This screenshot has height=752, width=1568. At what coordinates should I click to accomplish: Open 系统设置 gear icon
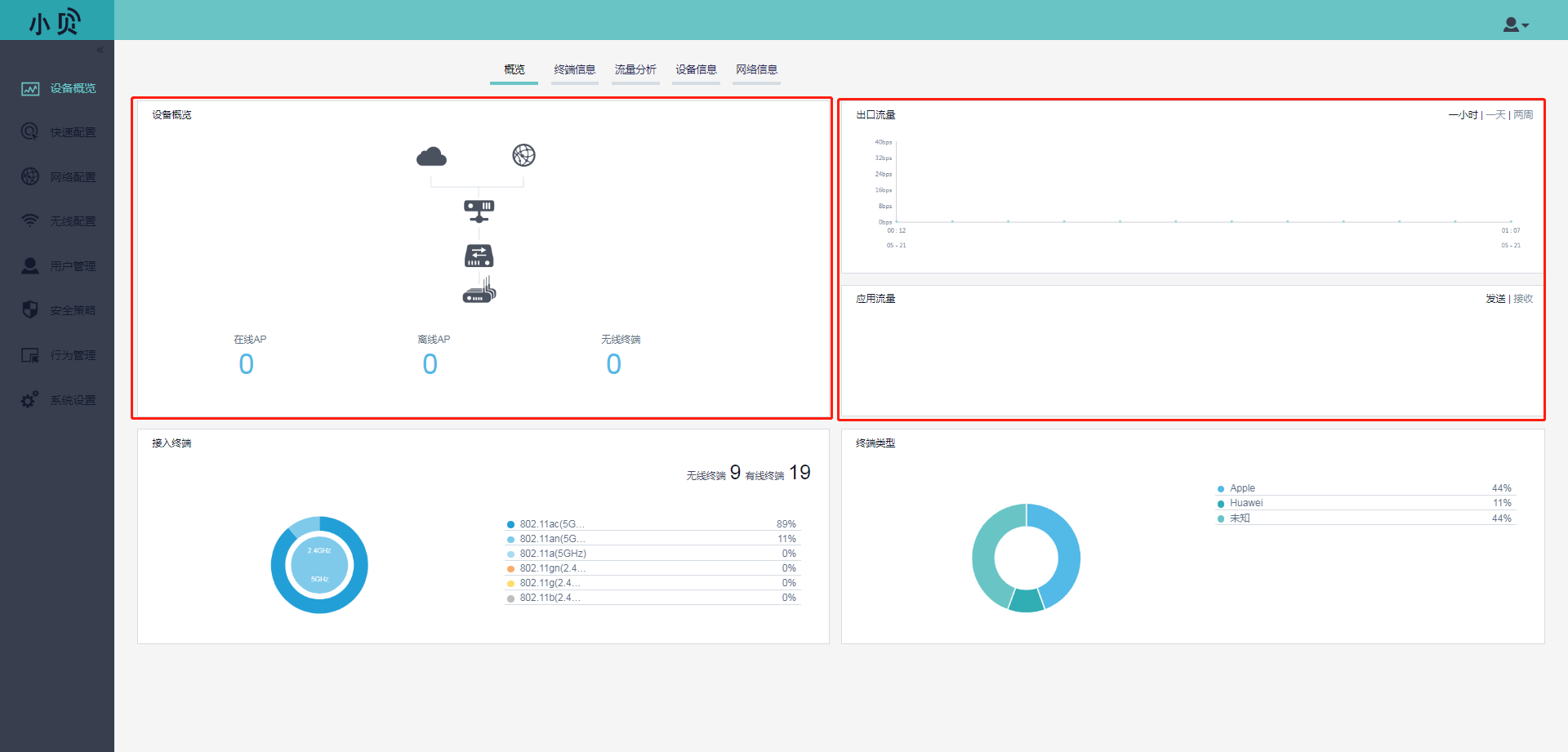click(x=30, y=399)
